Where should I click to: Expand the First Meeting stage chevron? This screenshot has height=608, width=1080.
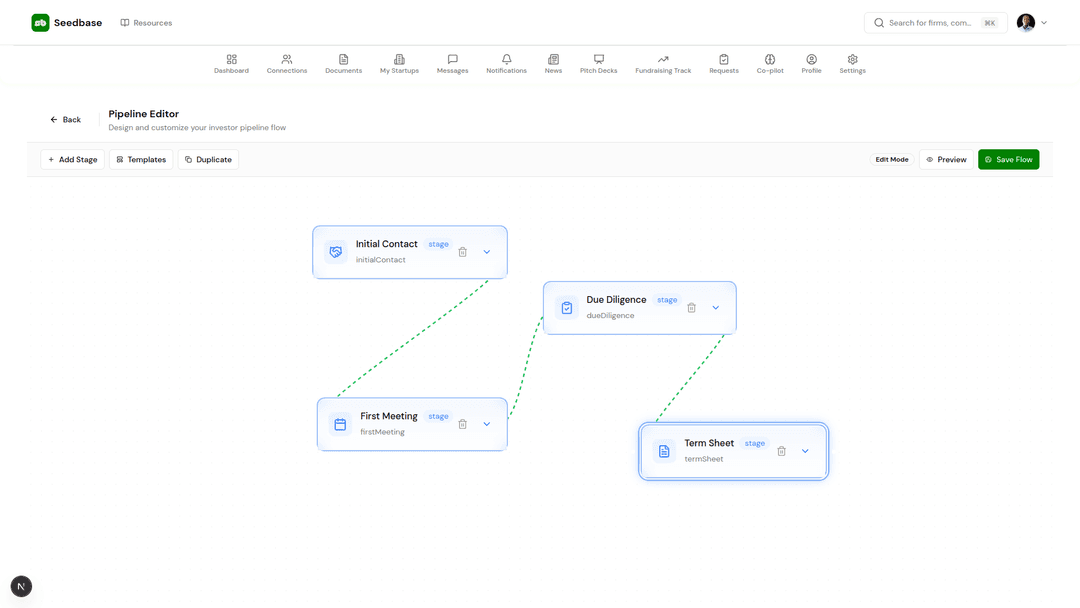487,423
